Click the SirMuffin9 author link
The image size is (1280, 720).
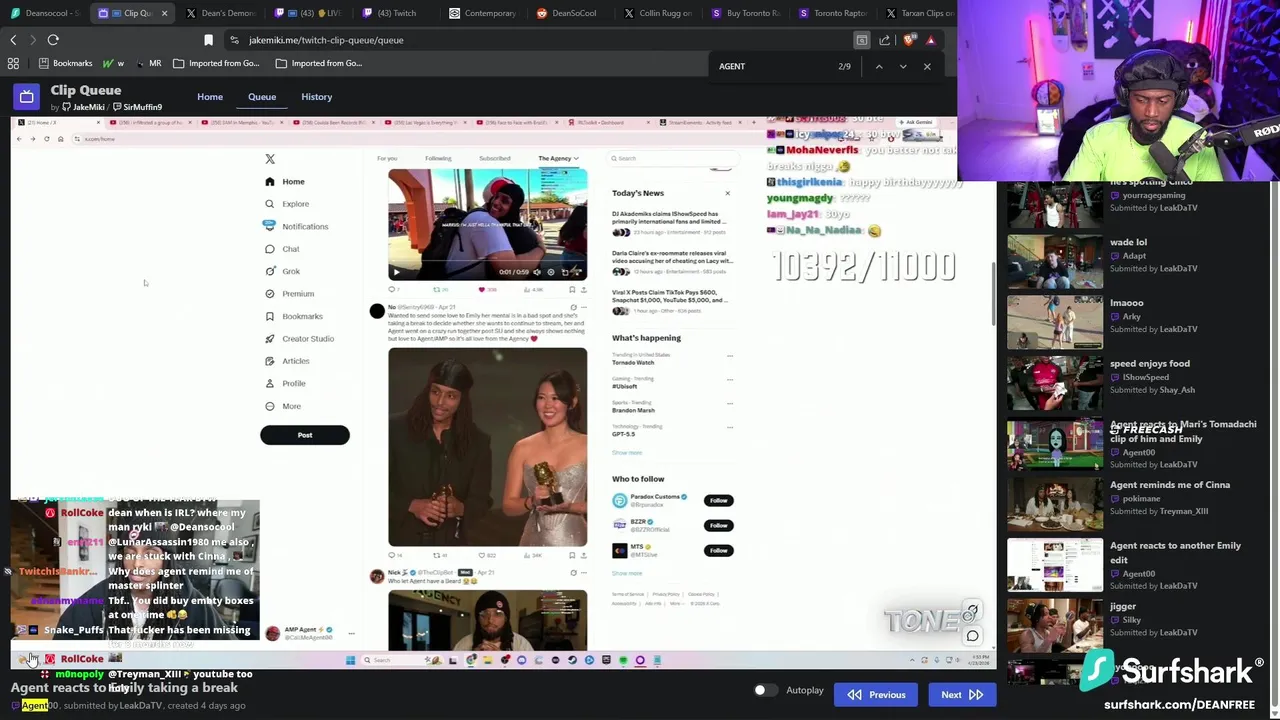pos(137,107)
